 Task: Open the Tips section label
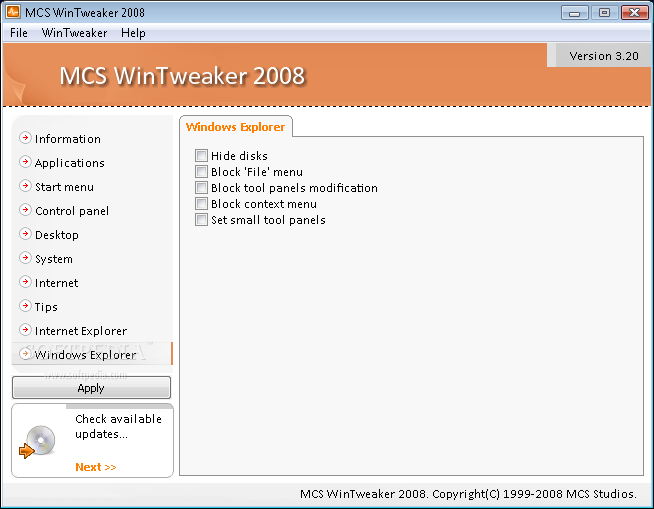(46, 307)
